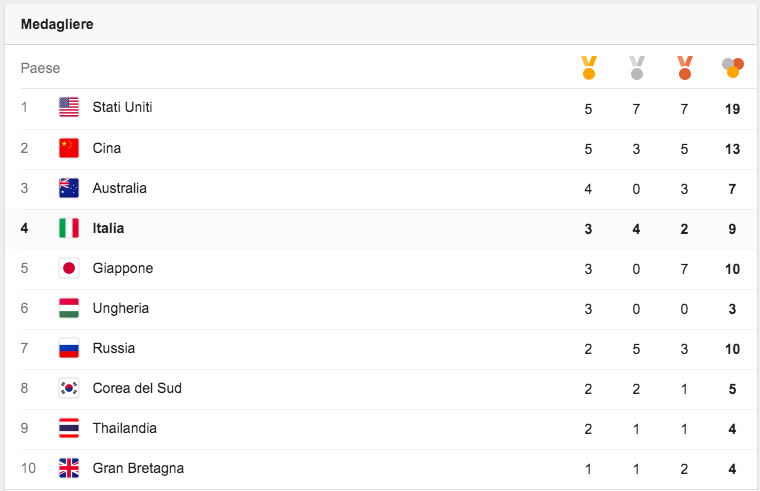
Task: Click the Hungary flag icon
Action: pos(69,308)
